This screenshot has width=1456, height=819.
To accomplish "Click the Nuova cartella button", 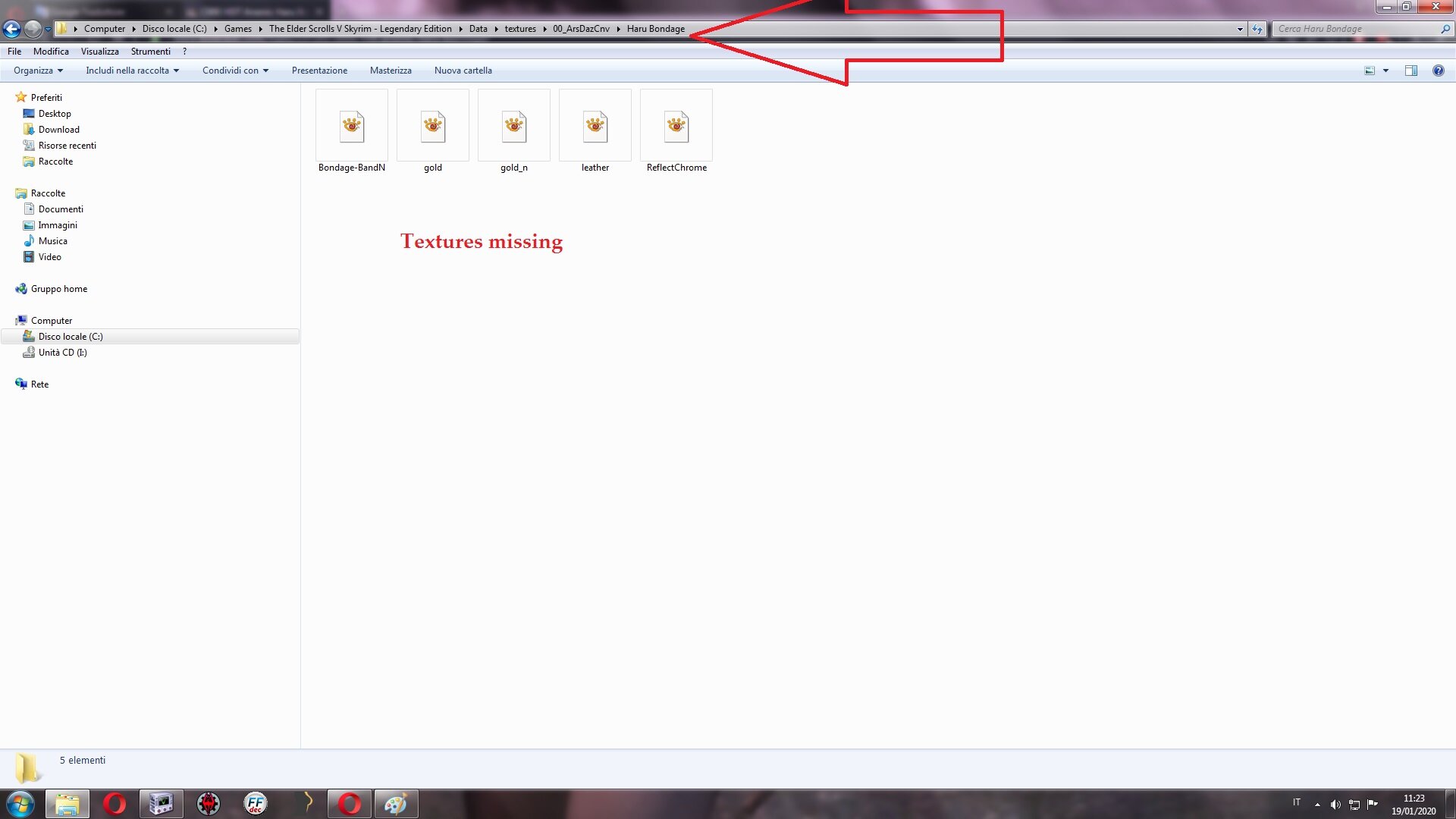I will (463, 71).
